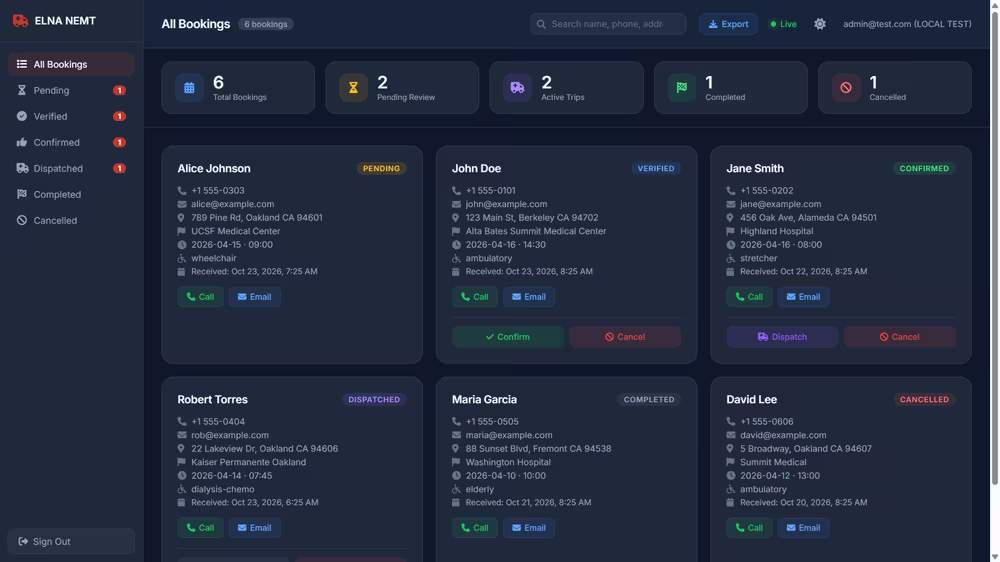Click the 6 bookings count pill

(266, 24)
